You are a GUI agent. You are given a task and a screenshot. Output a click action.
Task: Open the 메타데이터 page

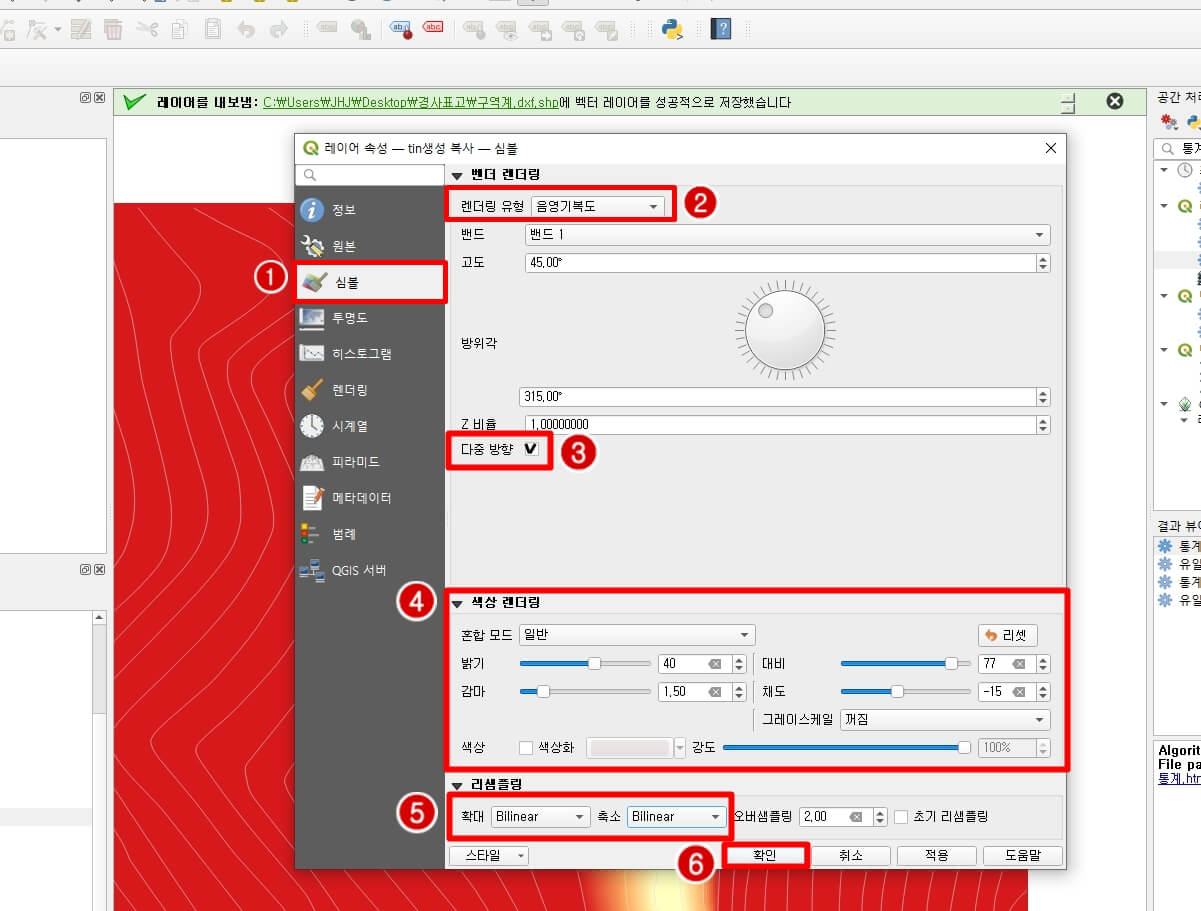click(370, 498)
